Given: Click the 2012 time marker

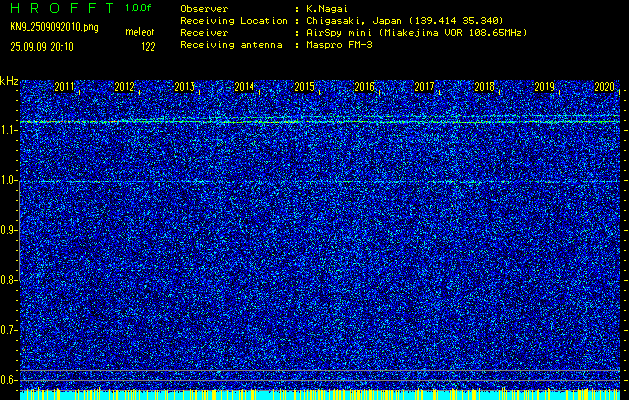Looking at the screenshot, I should click(124, 87).
